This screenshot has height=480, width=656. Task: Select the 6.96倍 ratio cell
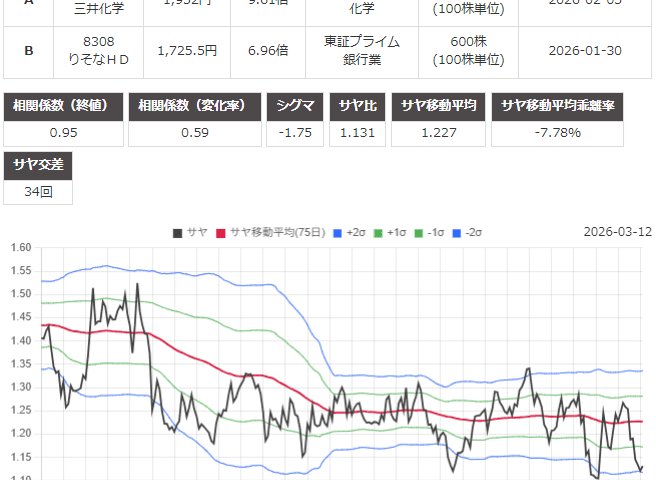(x=265, y=49)
